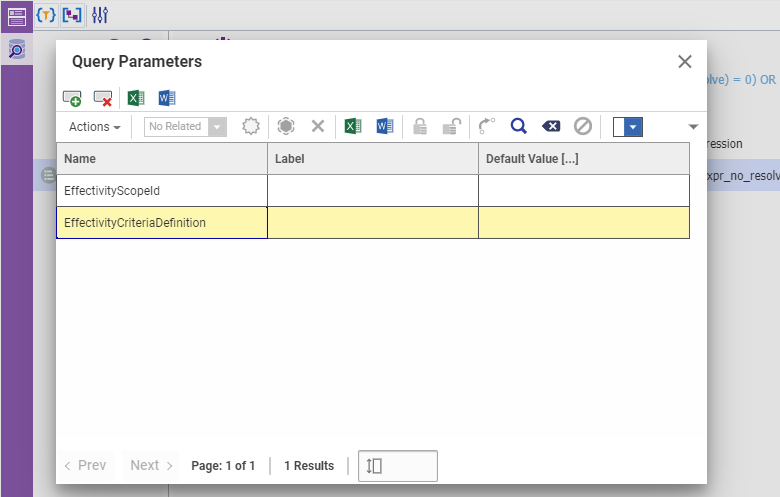
Task: Click the Default Value [...] column header
Action: click(x=584, y=159)
